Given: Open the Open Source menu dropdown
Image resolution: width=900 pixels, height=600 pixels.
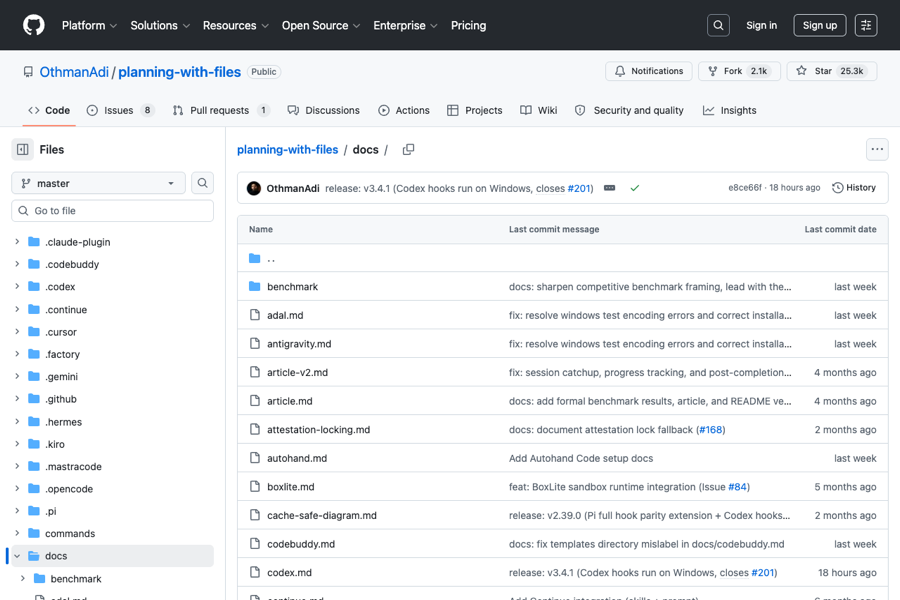Looking at the screenshot, I should tap(321, 25).
